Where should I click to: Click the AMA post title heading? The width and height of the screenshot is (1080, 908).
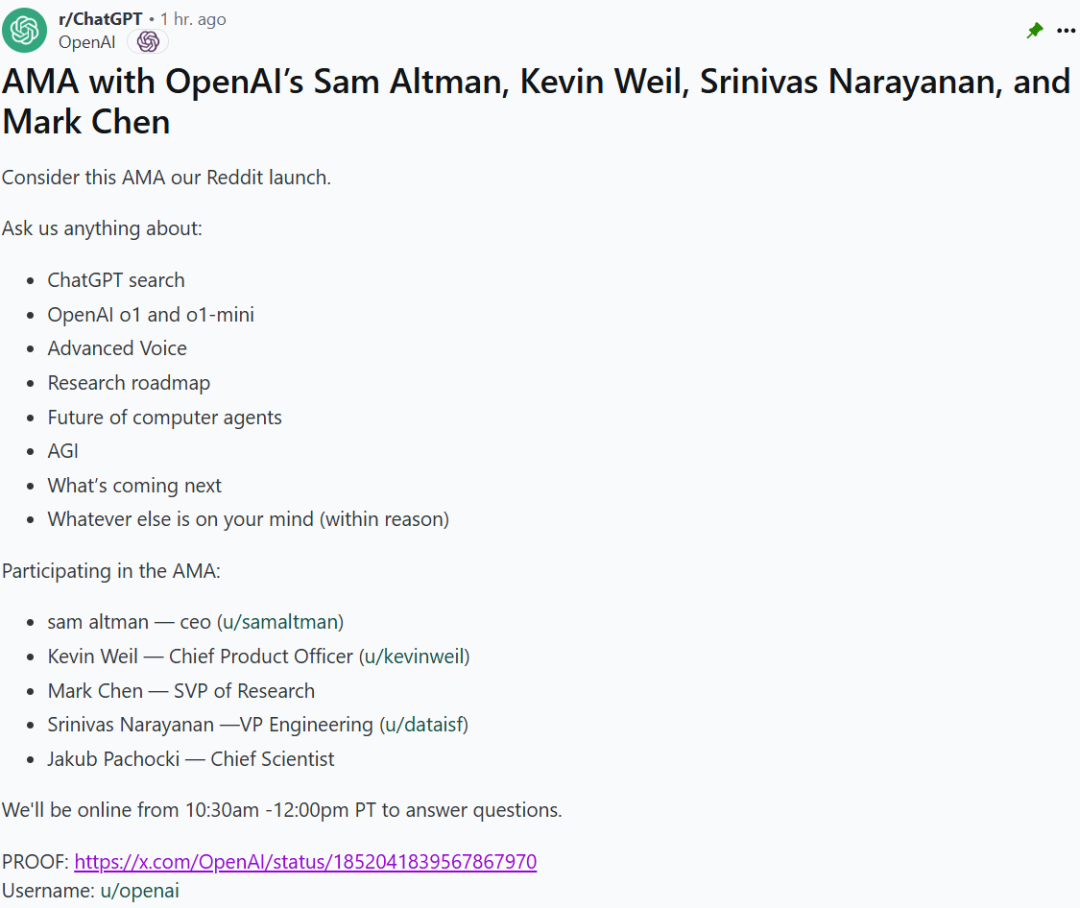click(536, 101)
